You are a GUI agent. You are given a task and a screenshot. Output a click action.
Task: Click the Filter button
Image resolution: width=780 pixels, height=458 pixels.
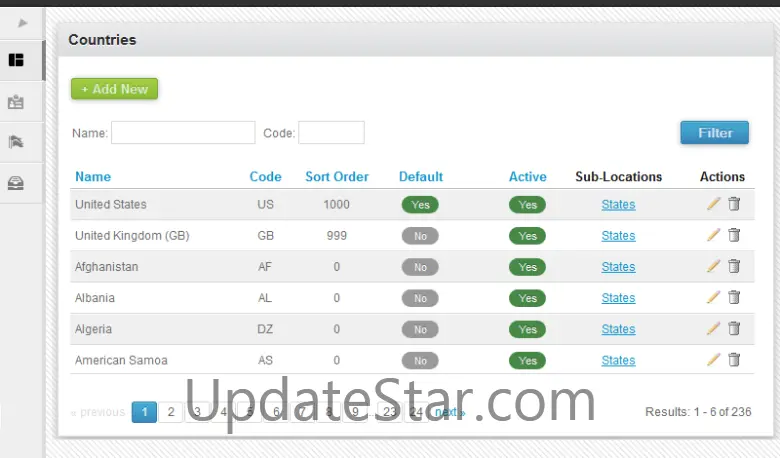714,133
